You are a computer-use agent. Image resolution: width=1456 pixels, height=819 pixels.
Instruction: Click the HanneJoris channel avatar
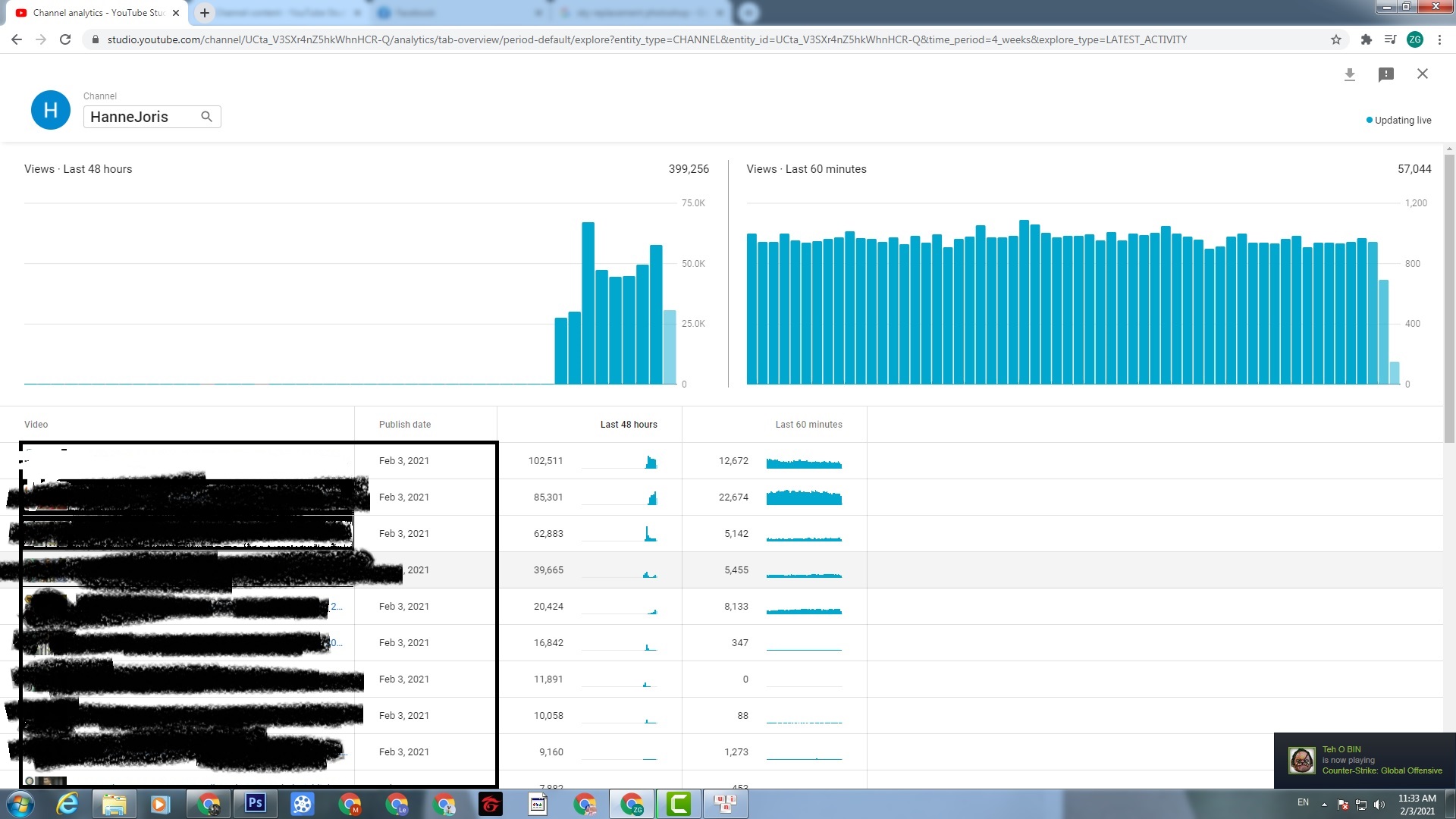point(50,110)
